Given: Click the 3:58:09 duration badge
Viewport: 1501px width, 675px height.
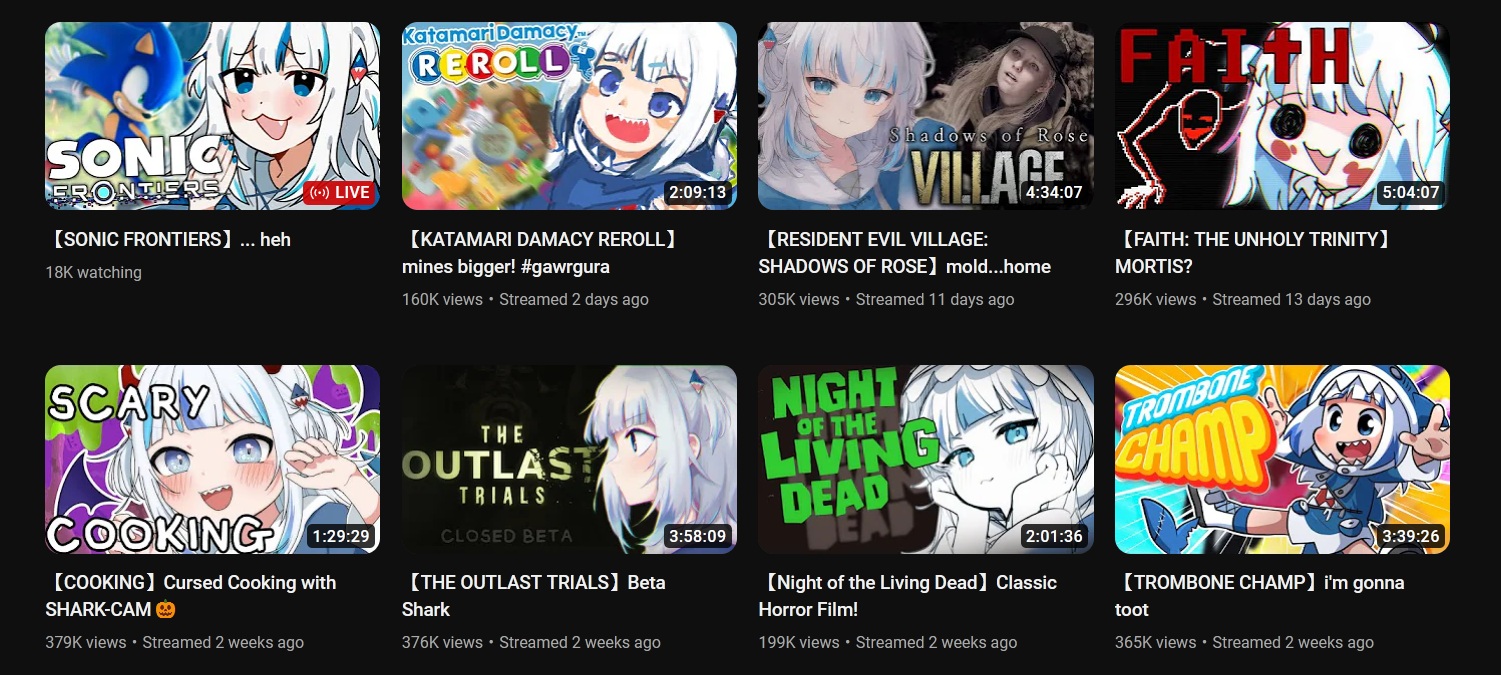Looking at the screenshot, I should click(698, 536).
